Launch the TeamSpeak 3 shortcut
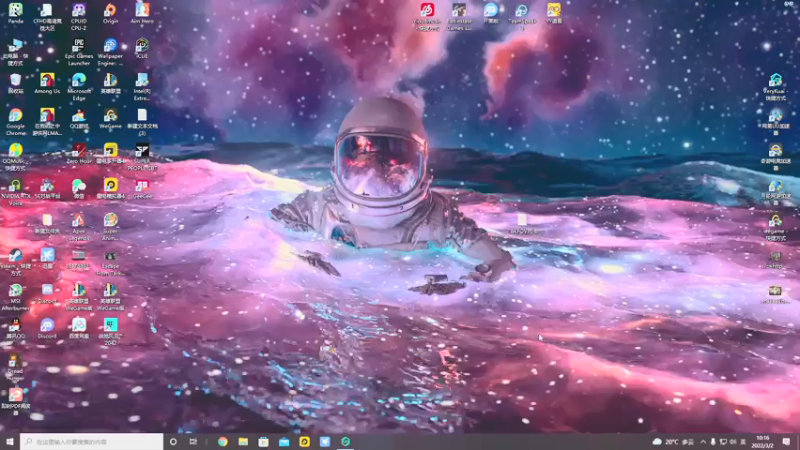Screen dimensions: 800x450 tap(522, 16)
